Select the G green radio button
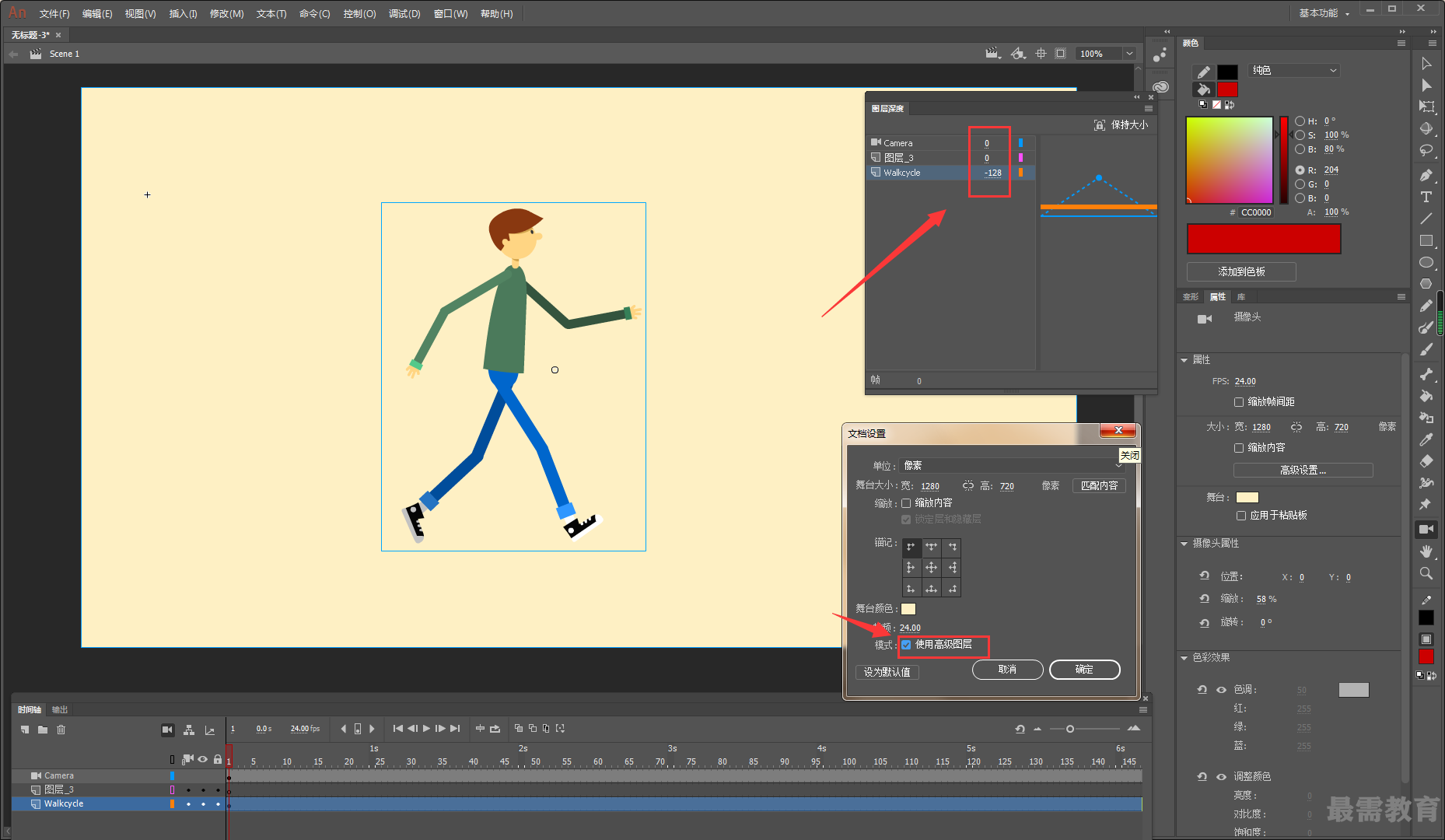This screenshot has height=840, width=1445. (1300, 184)
